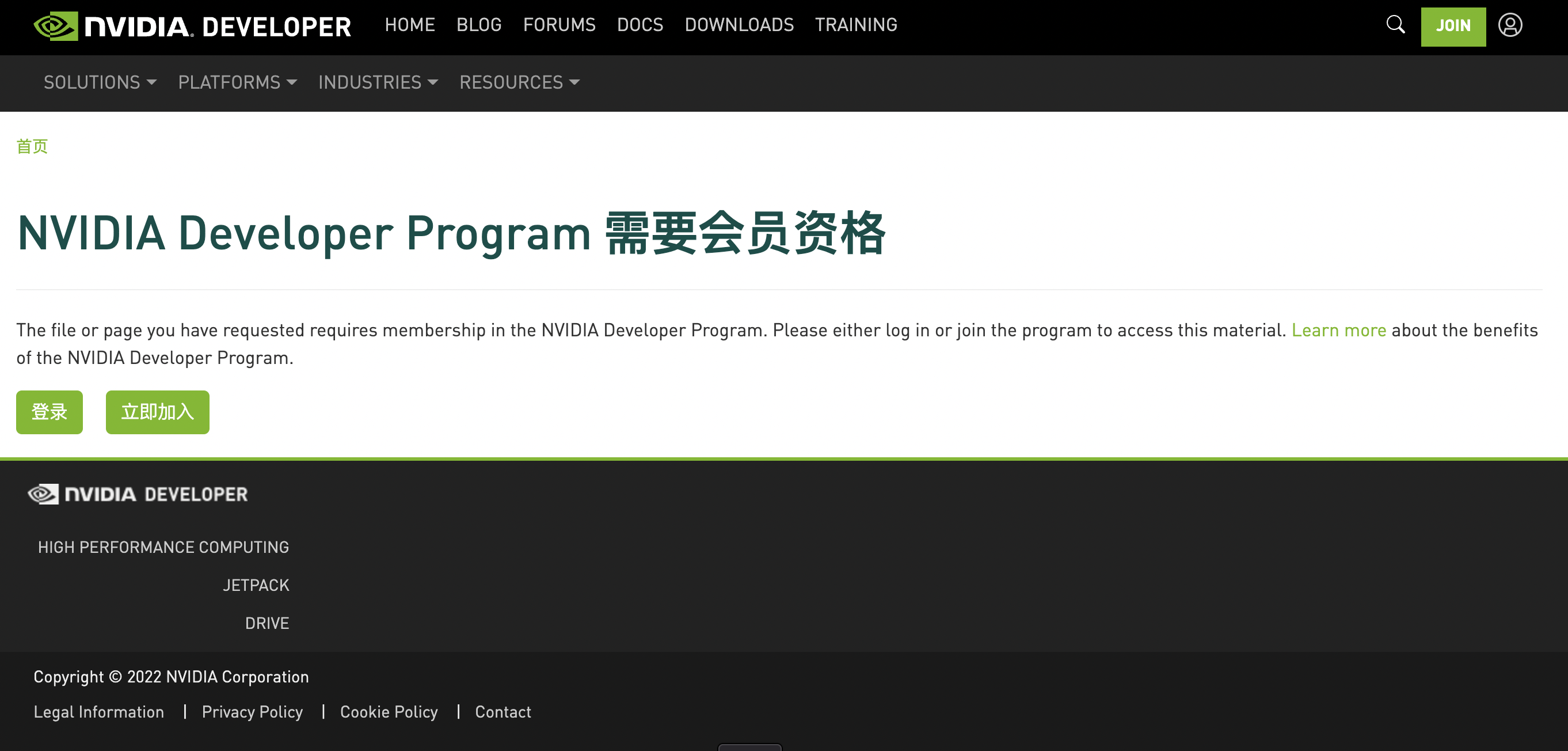View the Privacy Policy link

(x=252, y=712)
